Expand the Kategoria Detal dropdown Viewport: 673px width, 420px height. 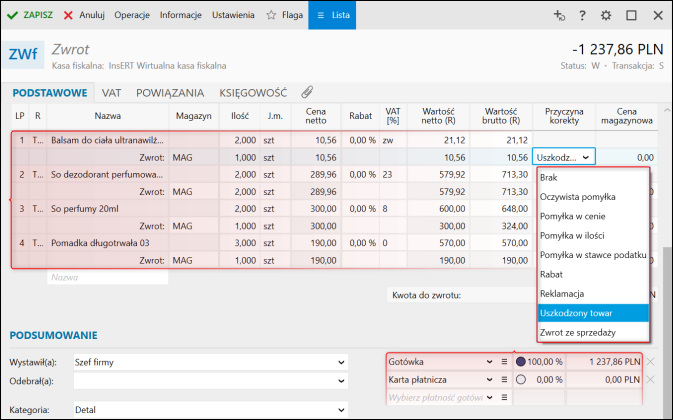click(x=341, y=409)
